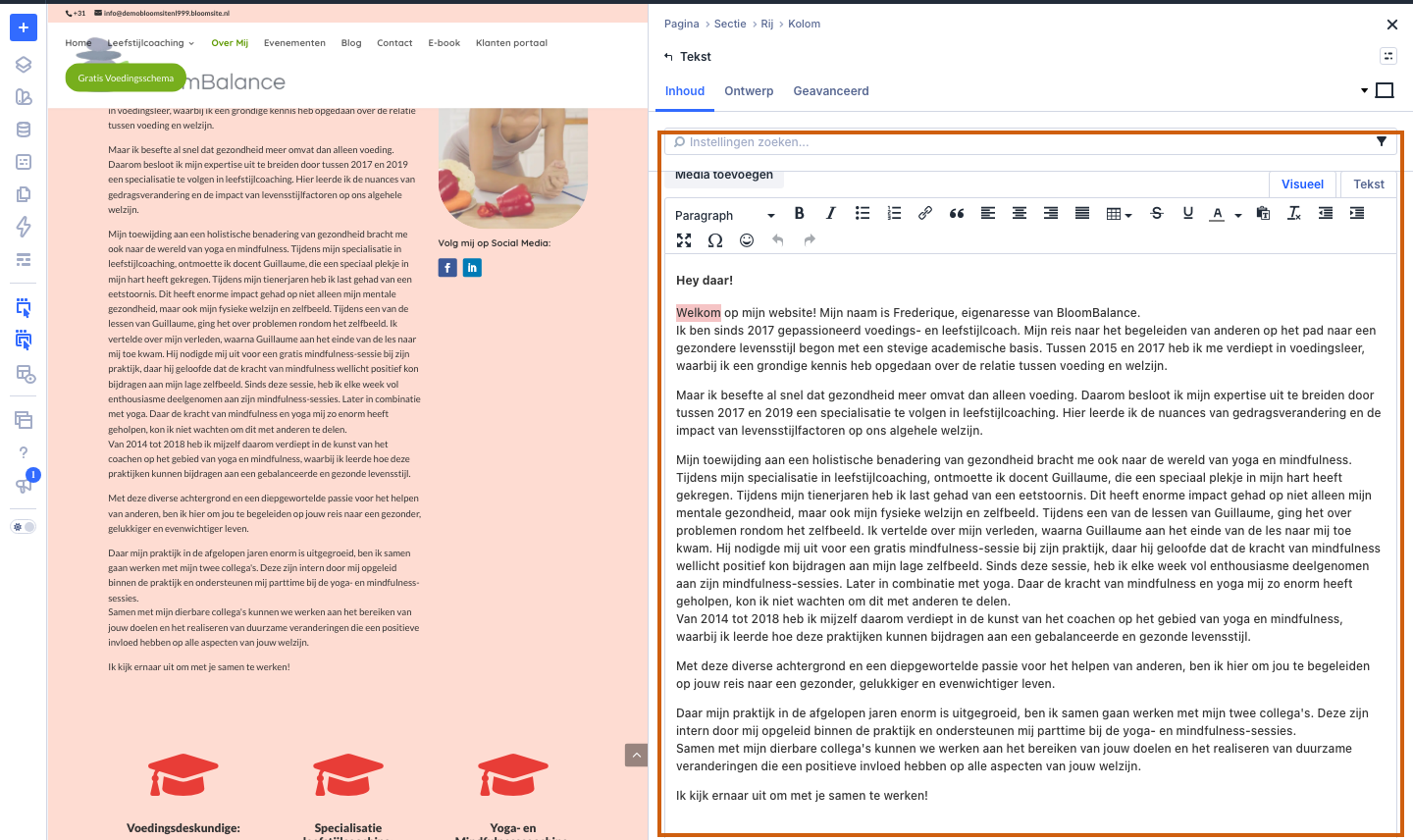
Task: Click the paste as text icon
Action: [x=1263, y=213]
